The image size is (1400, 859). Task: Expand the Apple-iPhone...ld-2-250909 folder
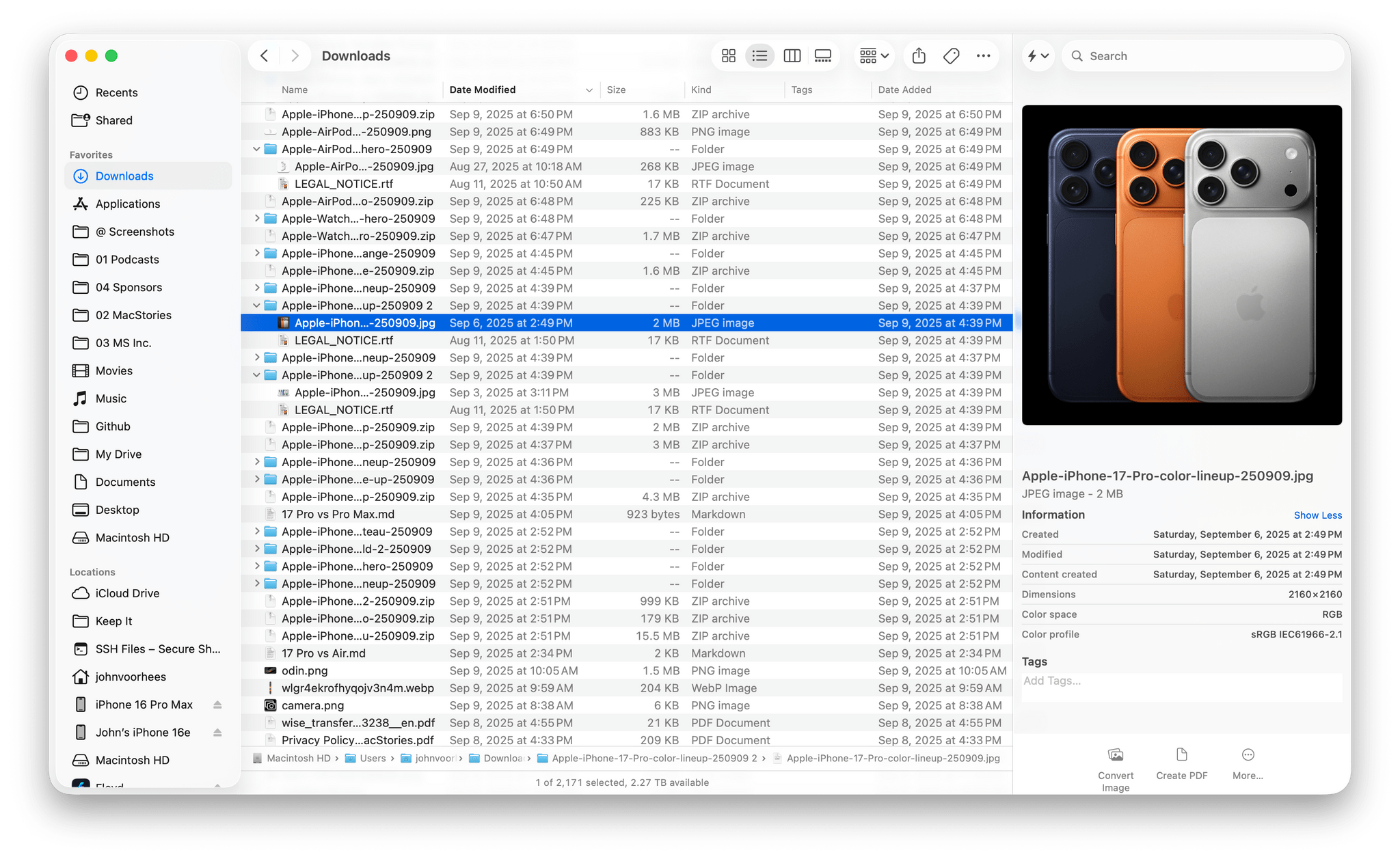tap(256, 549)
